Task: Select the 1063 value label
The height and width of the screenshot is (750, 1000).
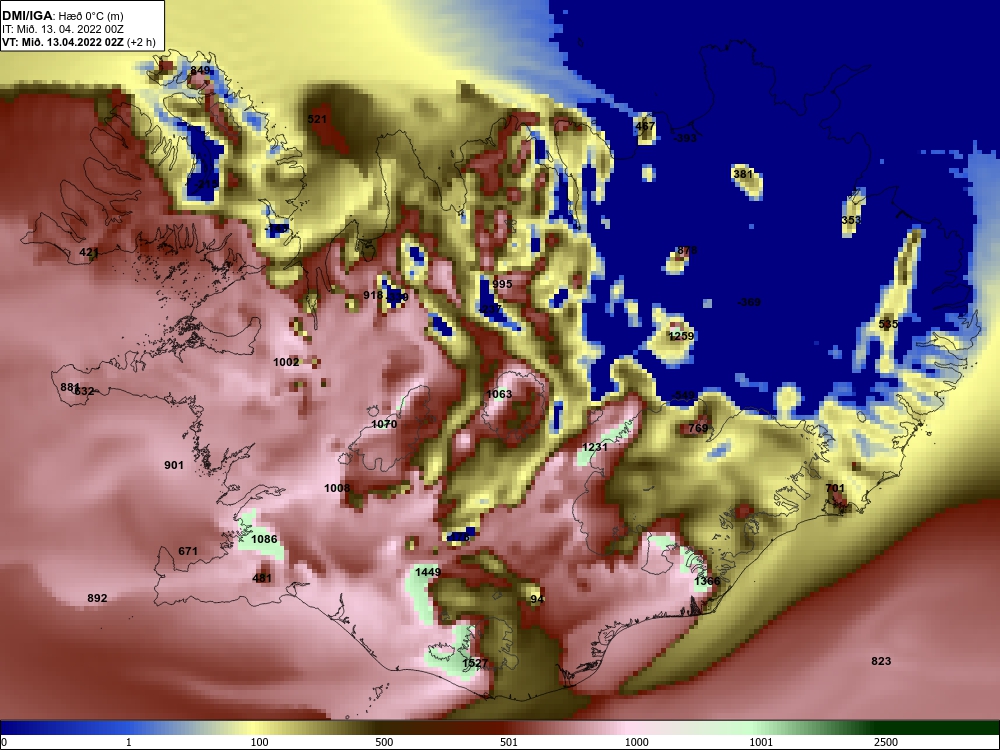Action: click(x=499, y=394)
